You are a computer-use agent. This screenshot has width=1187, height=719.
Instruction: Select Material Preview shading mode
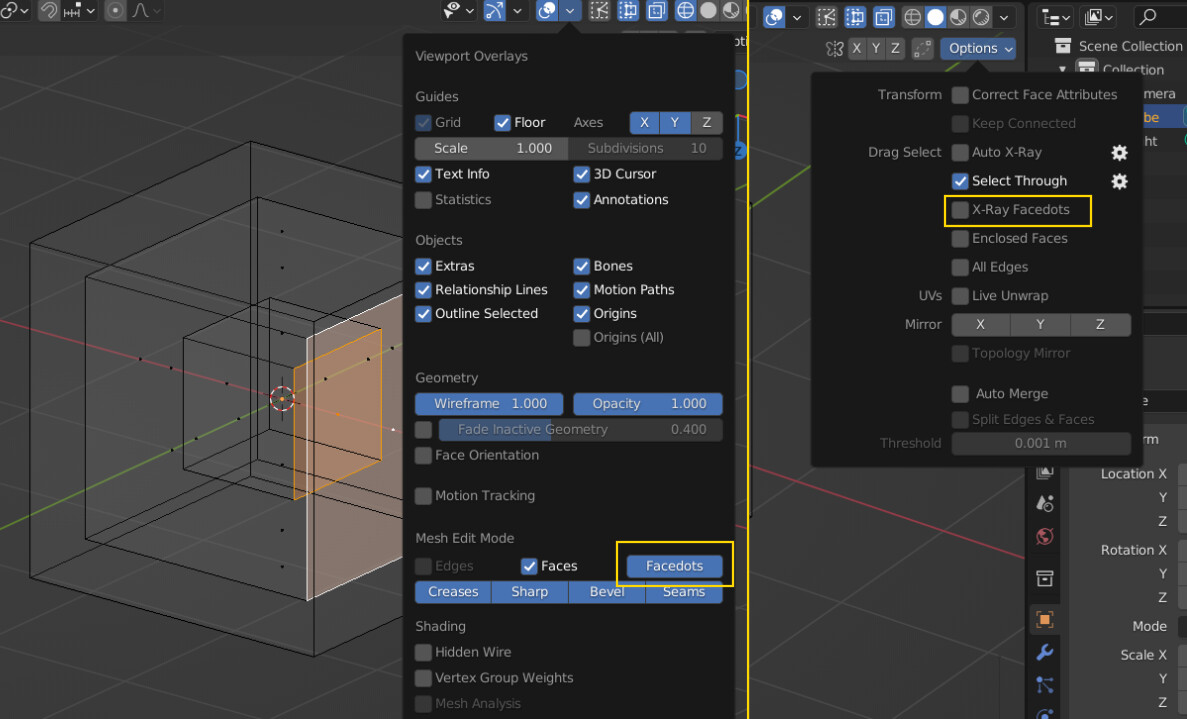(958, 17)
